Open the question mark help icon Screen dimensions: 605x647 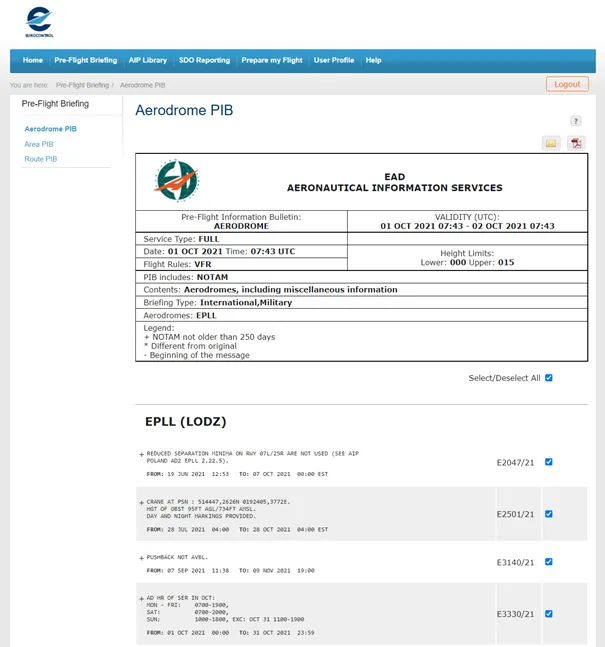pos(576,121)
